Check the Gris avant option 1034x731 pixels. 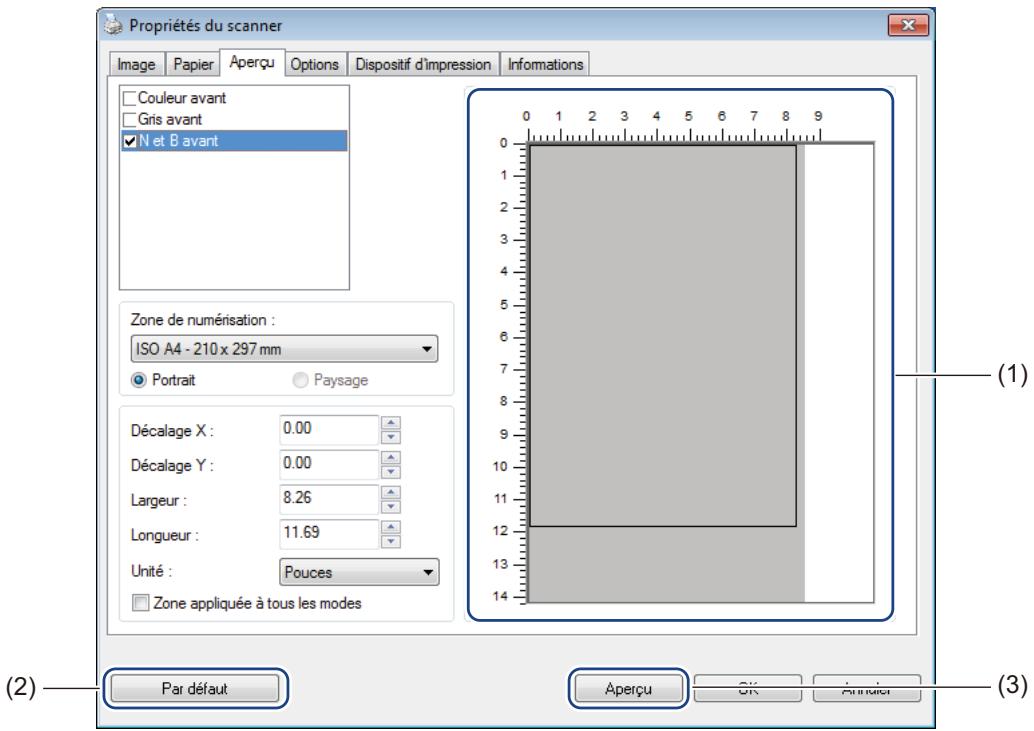tap(130, 119)
